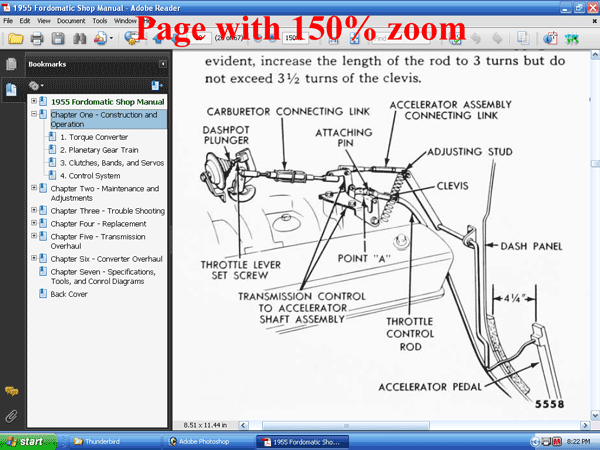Open a file with the folder icon
Image resolution: width=600 pixels, height=450 pixels.
15,38
